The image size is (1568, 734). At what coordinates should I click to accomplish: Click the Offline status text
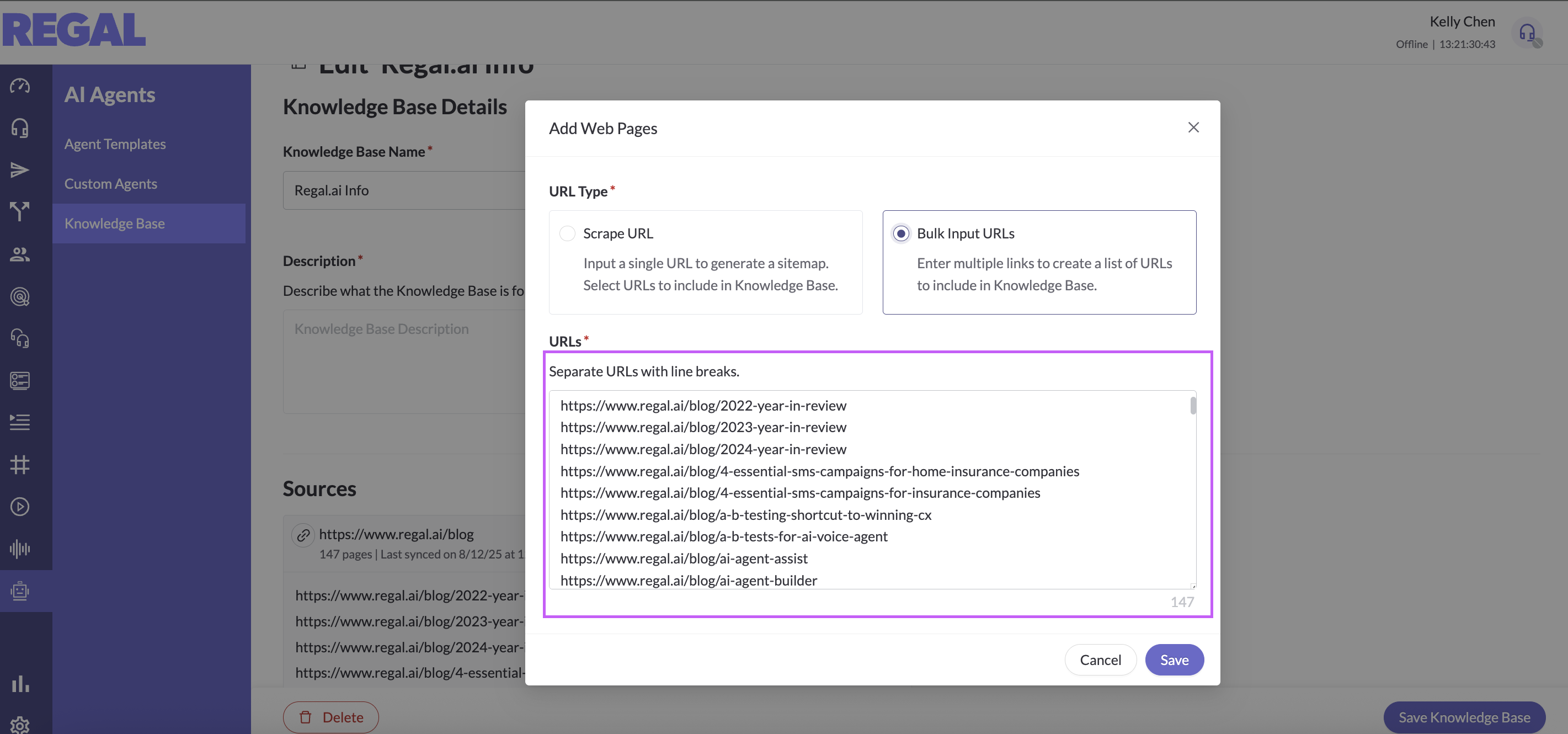(1411, 45)
